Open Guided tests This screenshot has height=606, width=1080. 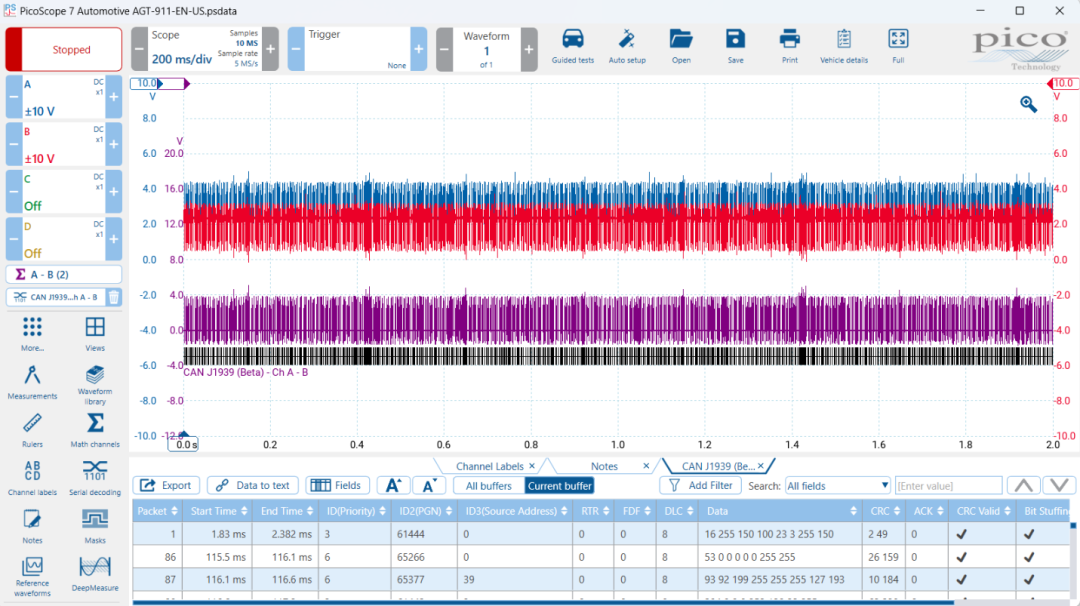pos(572,47)
